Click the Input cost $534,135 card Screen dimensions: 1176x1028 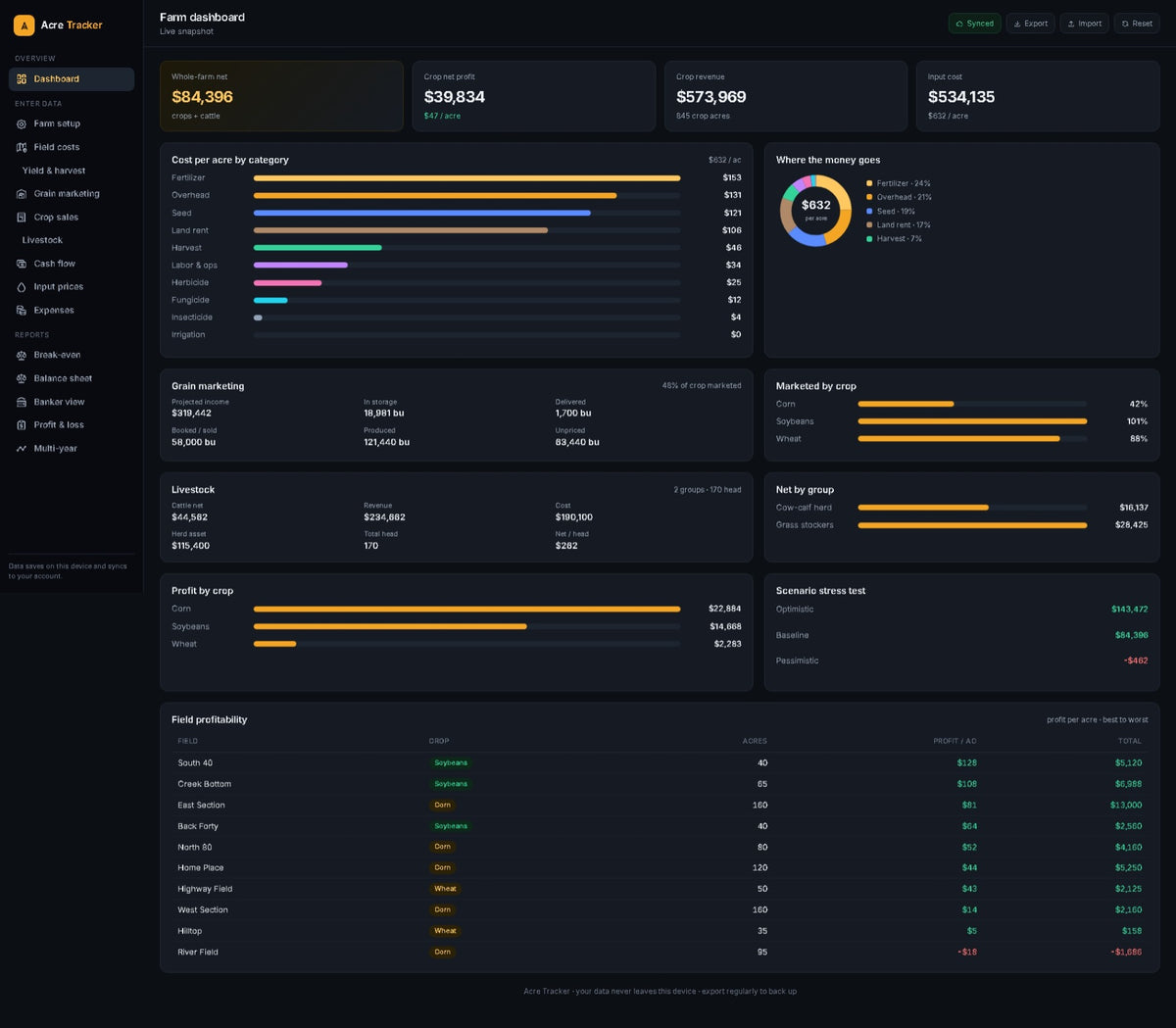[1038, 96]
